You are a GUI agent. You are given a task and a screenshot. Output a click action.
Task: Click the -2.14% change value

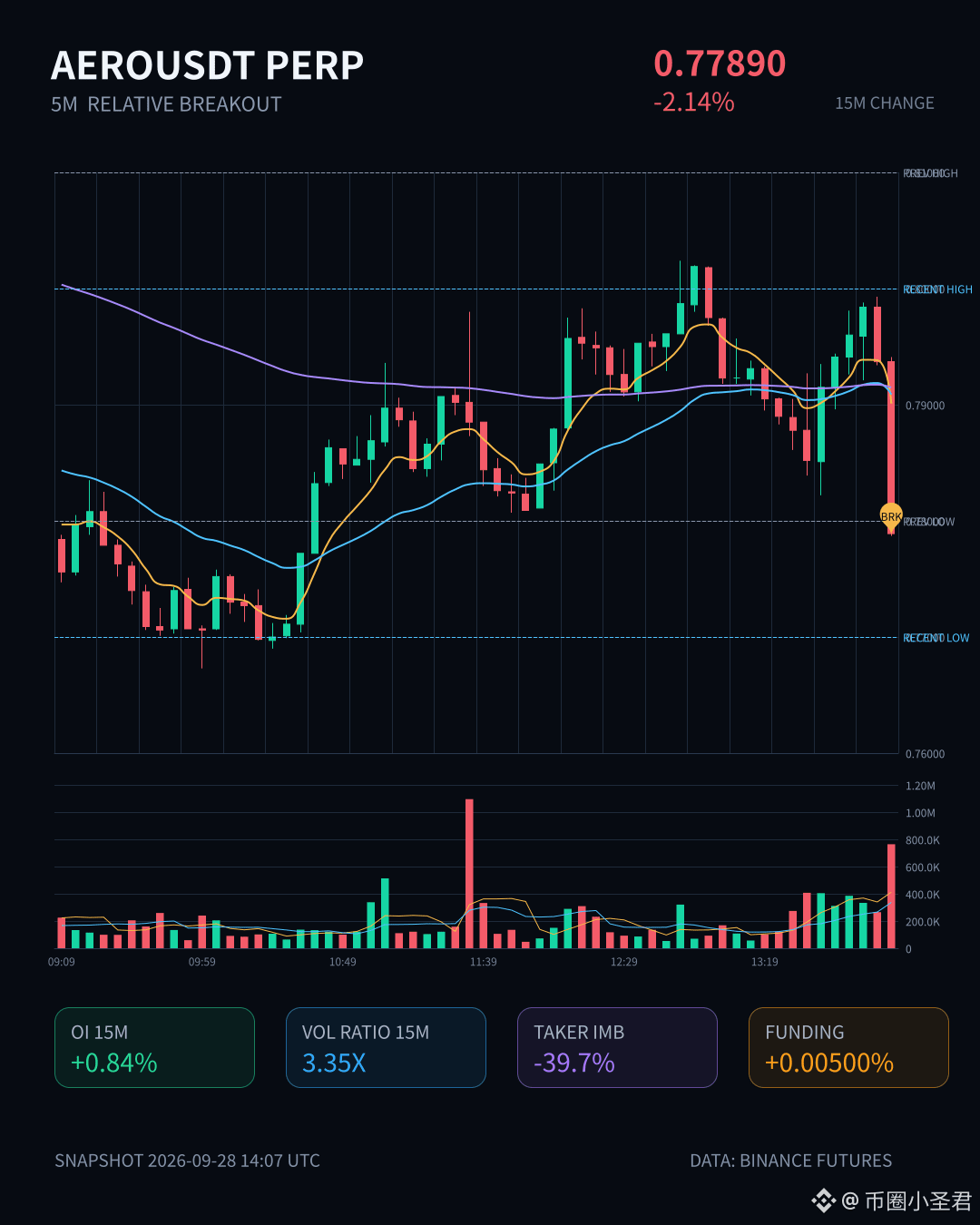pyautogui.click(x=694, y=102)
